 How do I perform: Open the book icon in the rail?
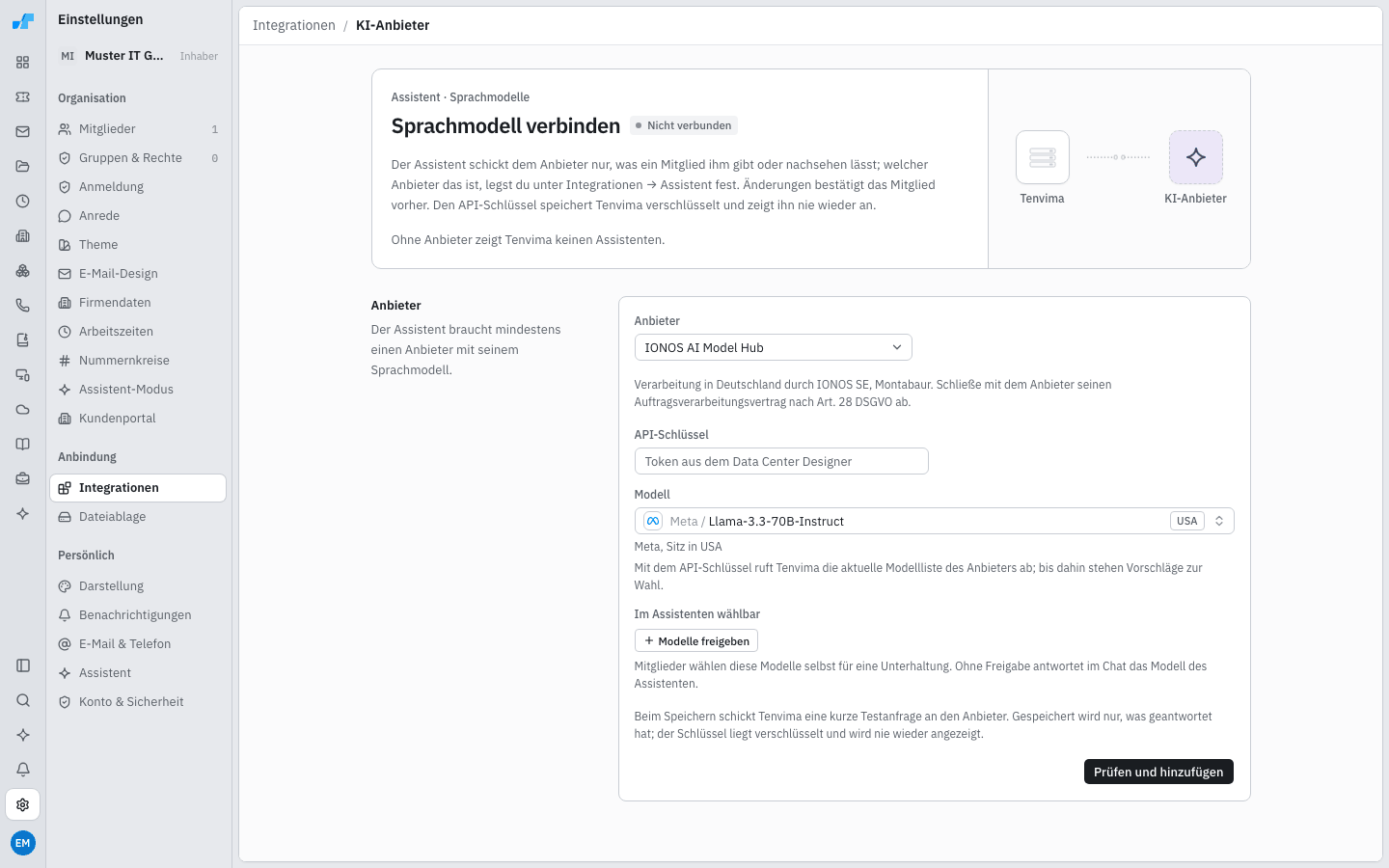click(x=23, y=445)
